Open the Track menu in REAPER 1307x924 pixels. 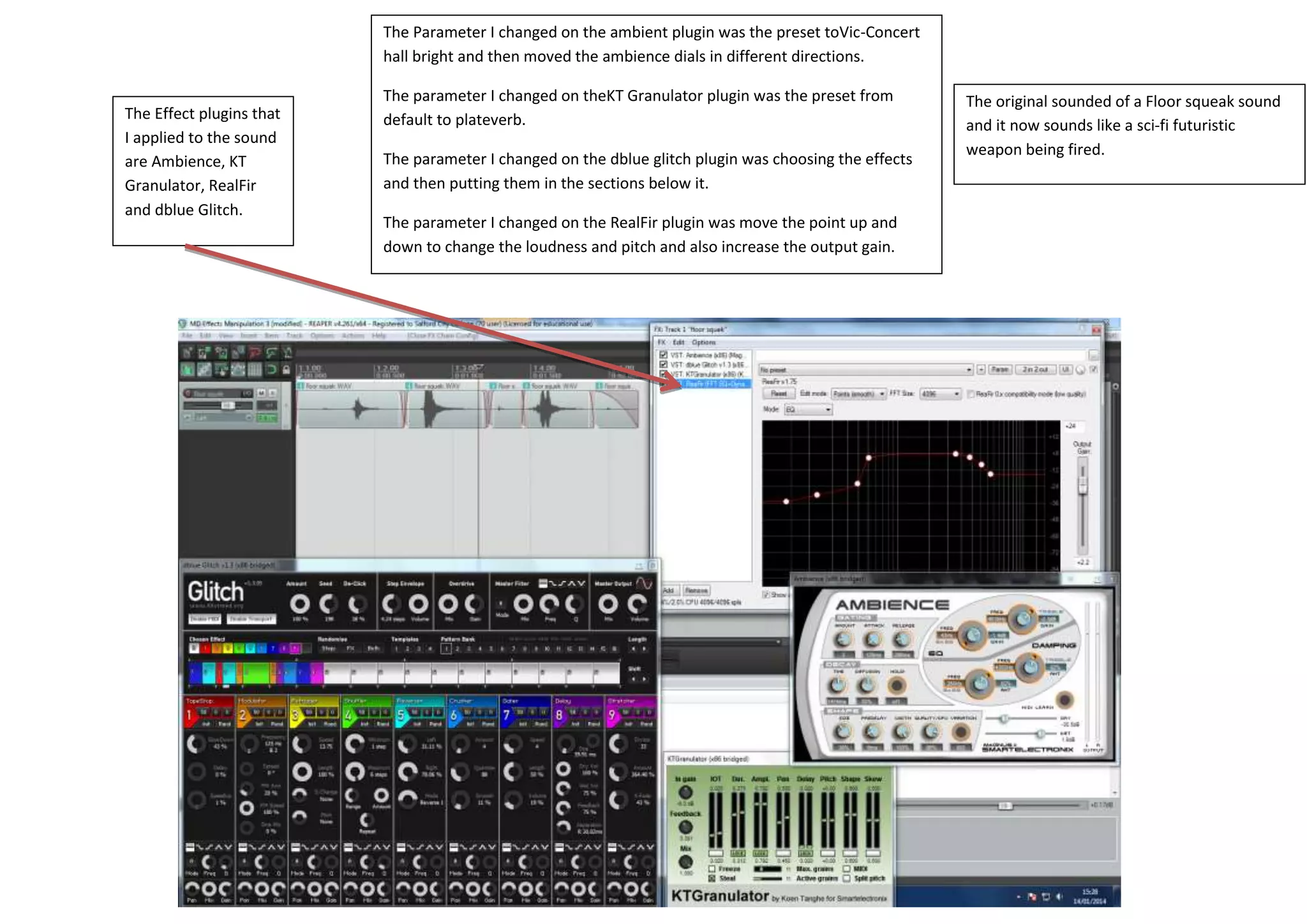tap(295, 336)
